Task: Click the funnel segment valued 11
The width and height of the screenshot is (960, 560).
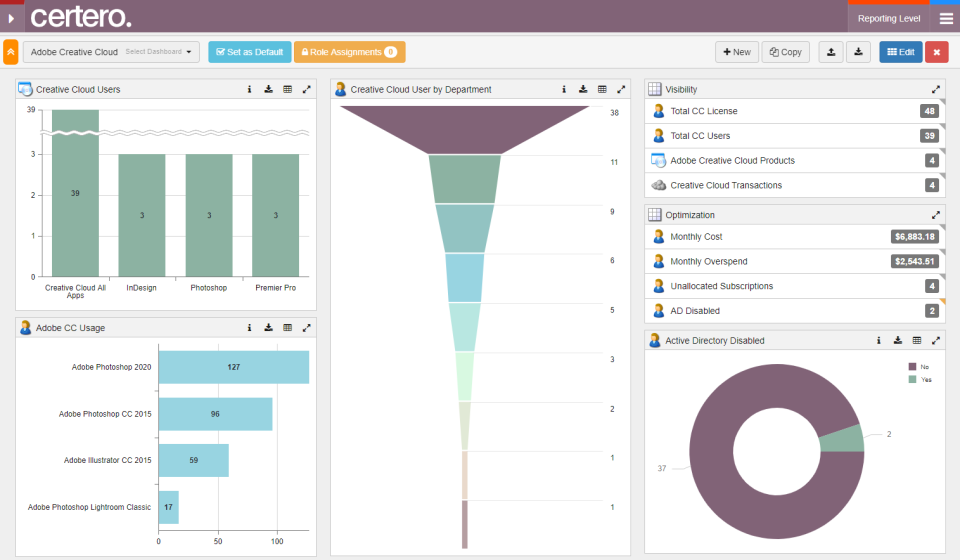Action: (x=465, y=179)
